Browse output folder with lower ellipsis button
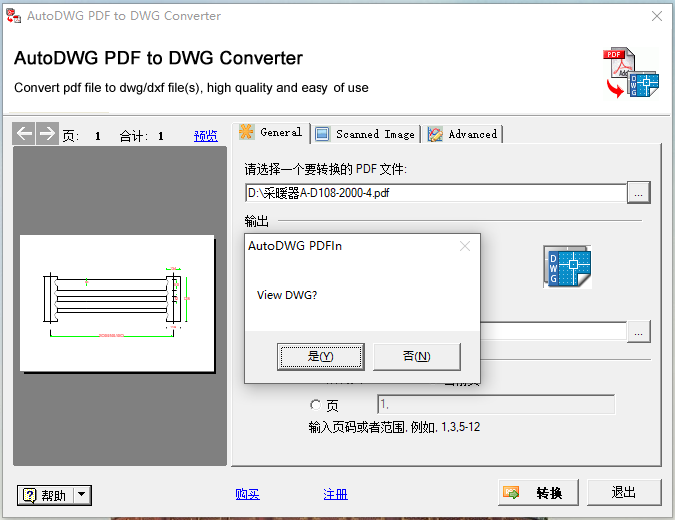The width and height of the screenshot is (675, 520). click(x=638, y=332)
